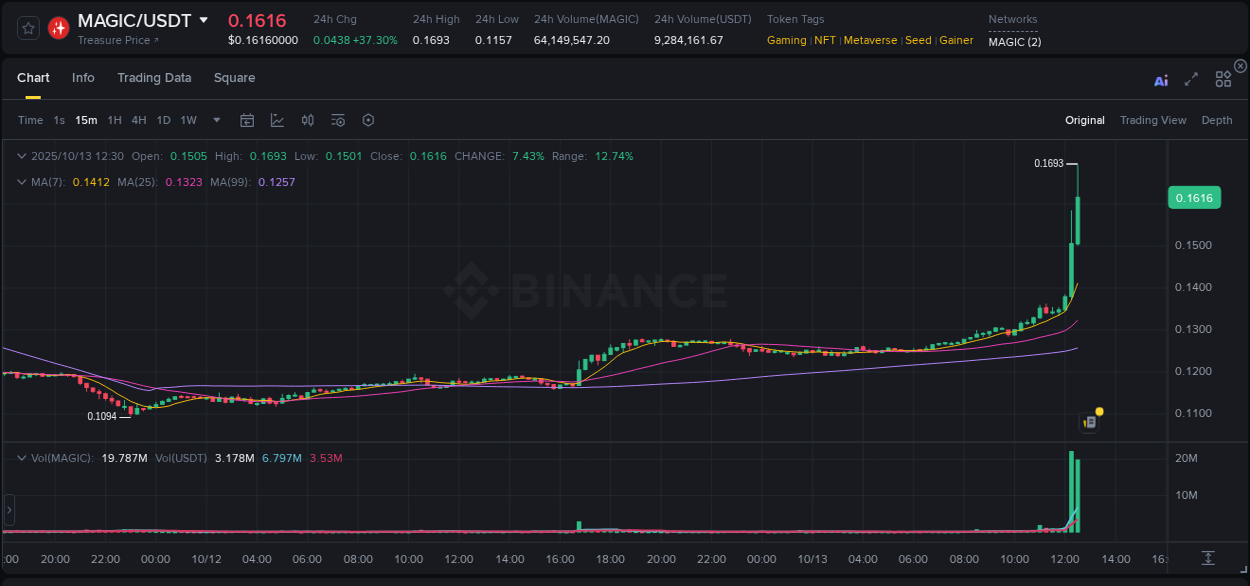Expand the MAGIC (2) networks dropdown
The height and width of the screenshot is (586, 1250).
point(1013,42)
